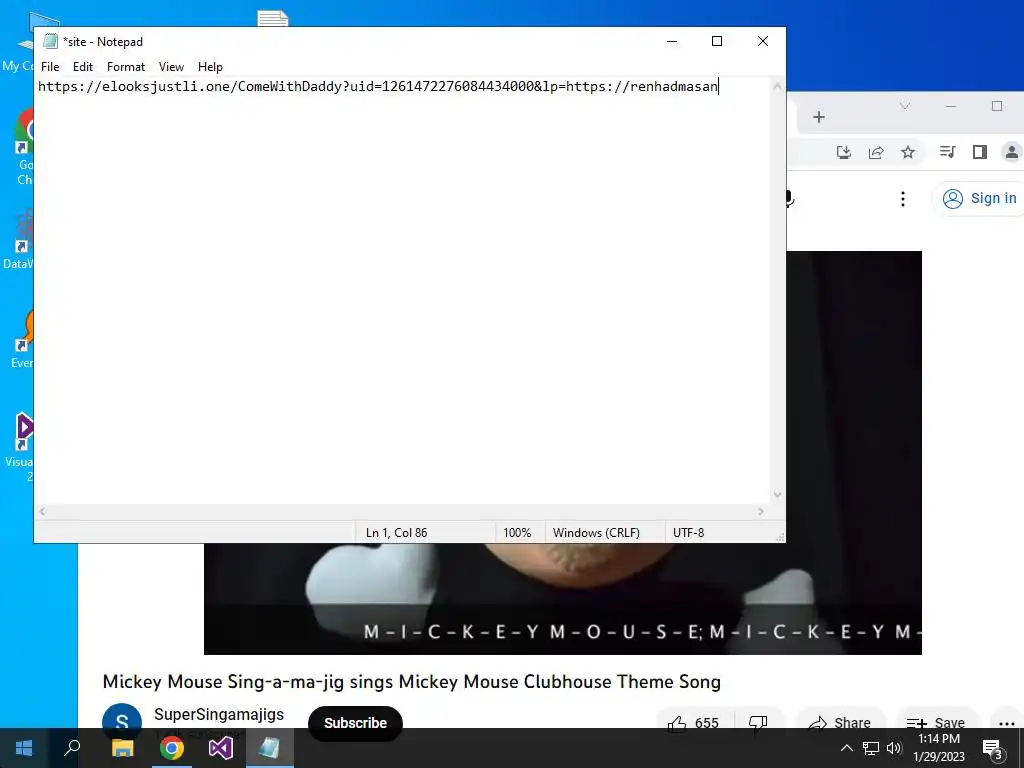1024x768 pixels.
Task: Open the notification center icon
Action: [992, 749]
